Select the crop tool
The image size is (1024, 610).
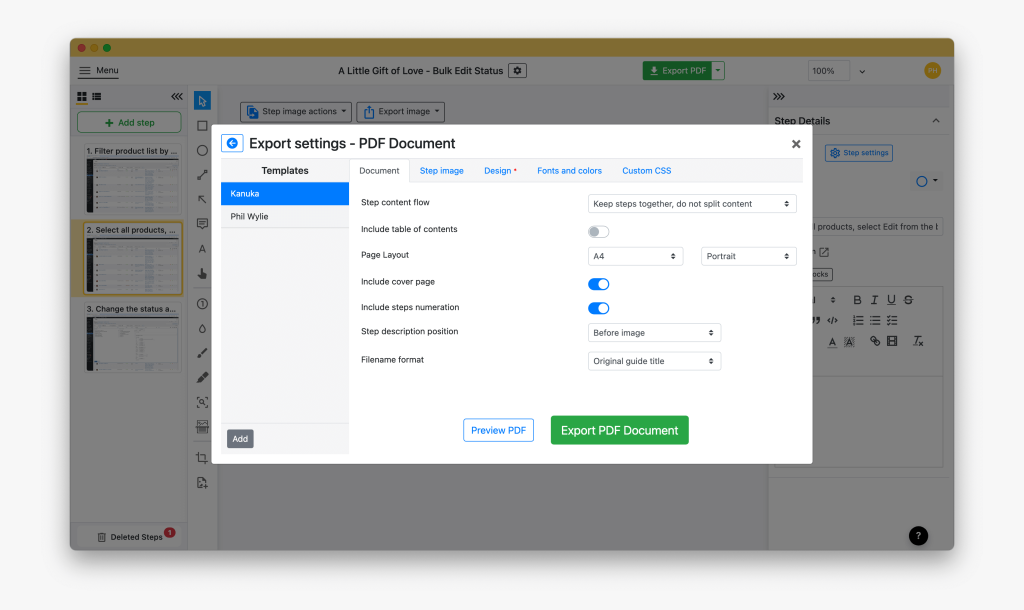coord(202,458)
